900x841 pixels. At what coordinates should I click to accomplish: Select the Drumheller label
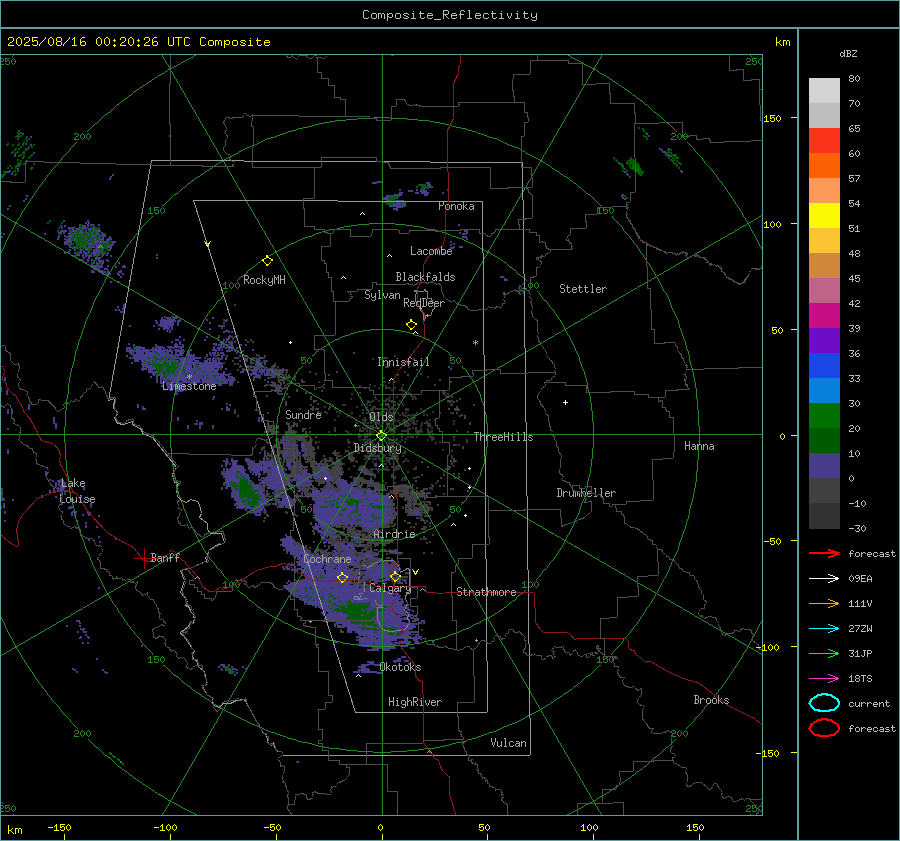click(586, 493)
